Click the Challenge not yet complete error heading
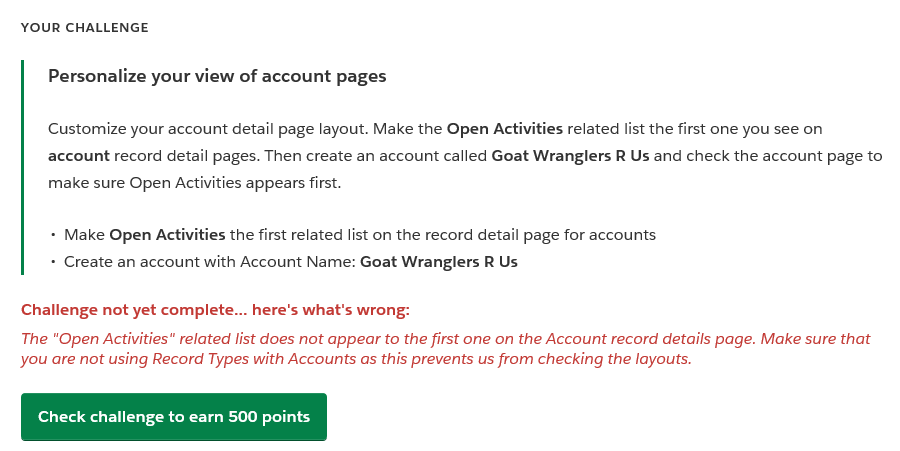 (215, 310)
